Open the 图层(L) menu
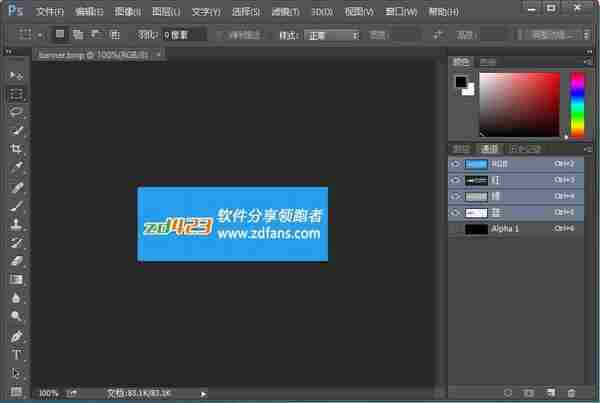The width and height of the screenshot is (600, 403). [x=166, y=12]
